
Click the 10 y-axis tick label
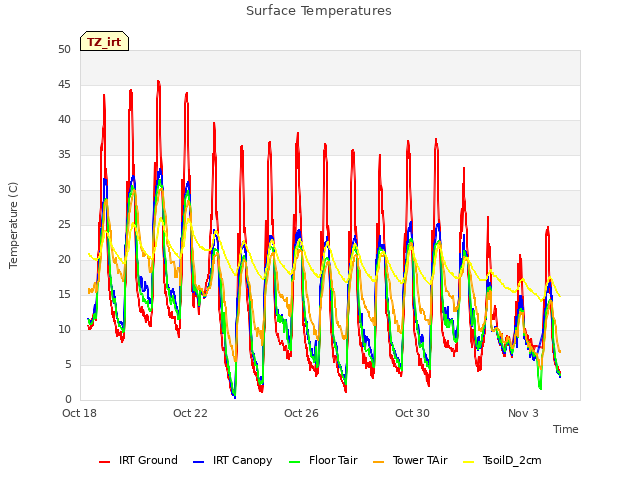point(64,330)
